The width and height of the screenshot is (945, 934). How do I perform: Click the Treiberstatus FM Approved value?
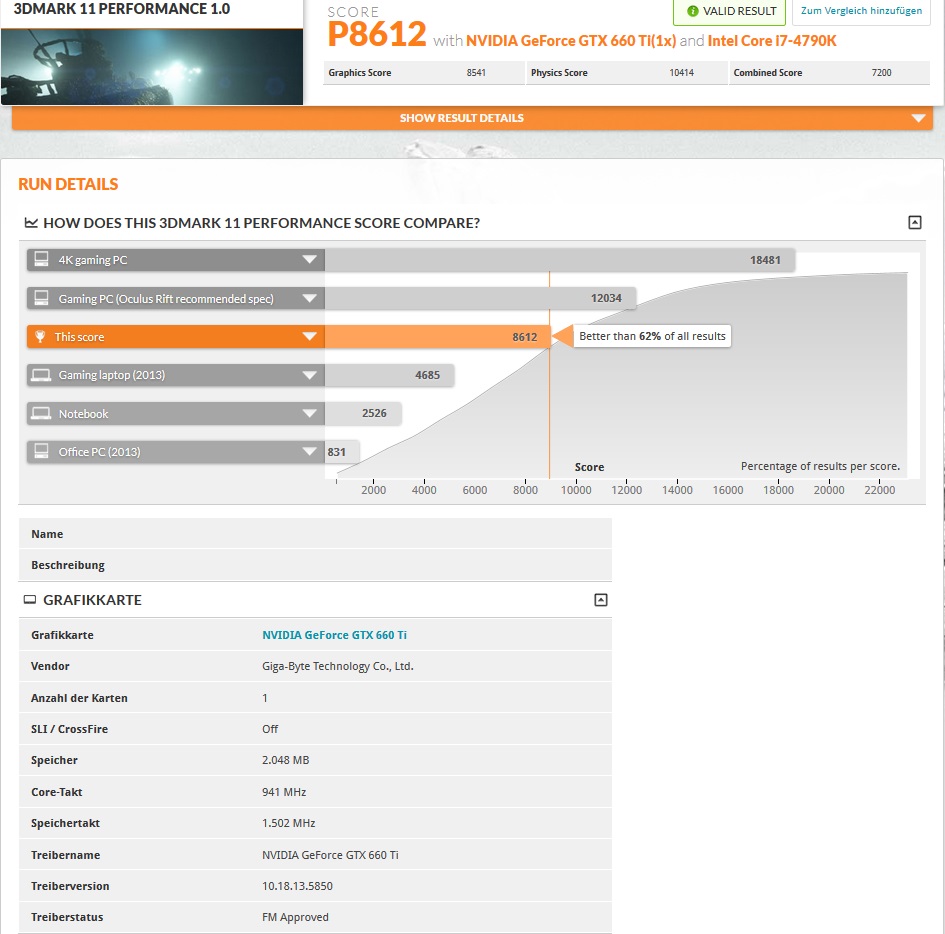click(x=295, y=917)
